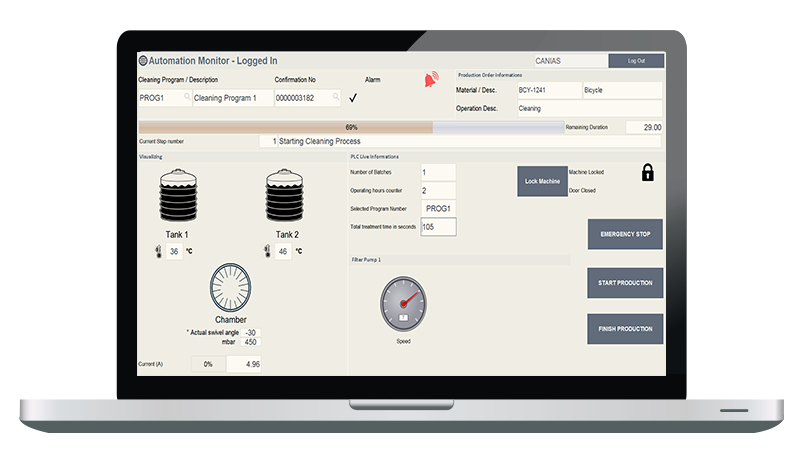
Task: Open the Confirmation No search lookup
Action: pyautogui.click(x=335, y=98)
